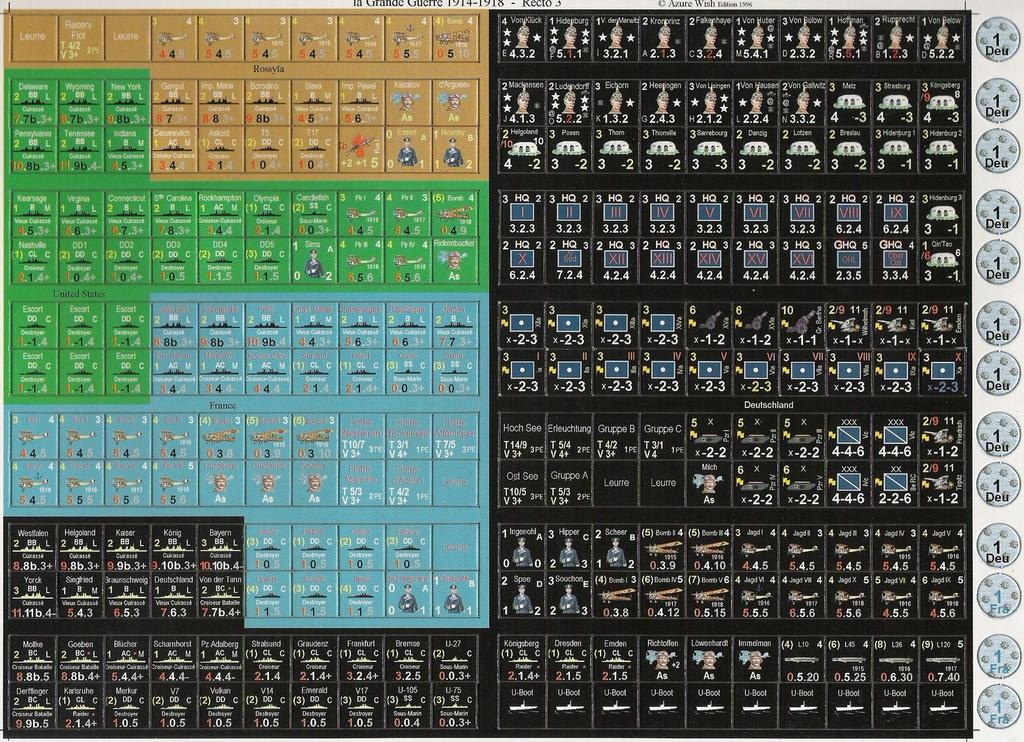
Task: Pick the Von Kluck general counter
Action: 522,38
